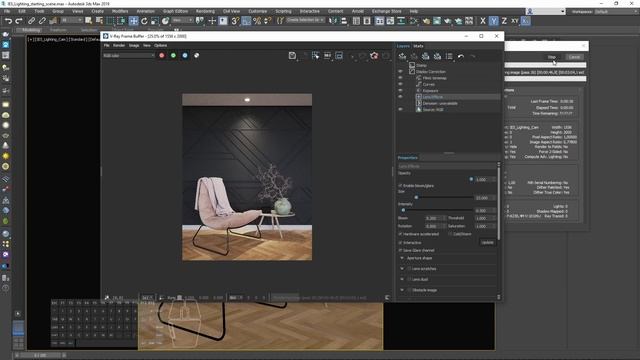Select the Denoiser: unavailable layer

pos(440,103)
